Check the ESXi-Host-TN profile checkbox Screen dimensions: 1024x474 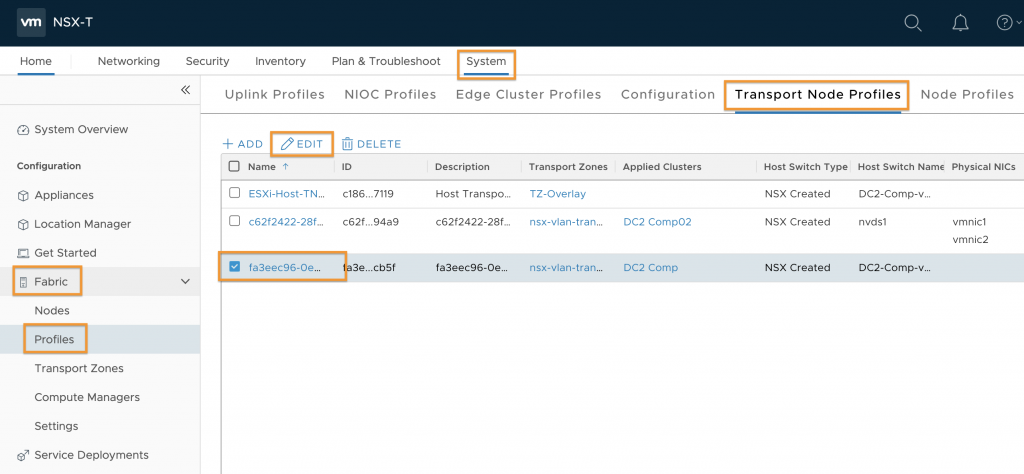(234, 193)
